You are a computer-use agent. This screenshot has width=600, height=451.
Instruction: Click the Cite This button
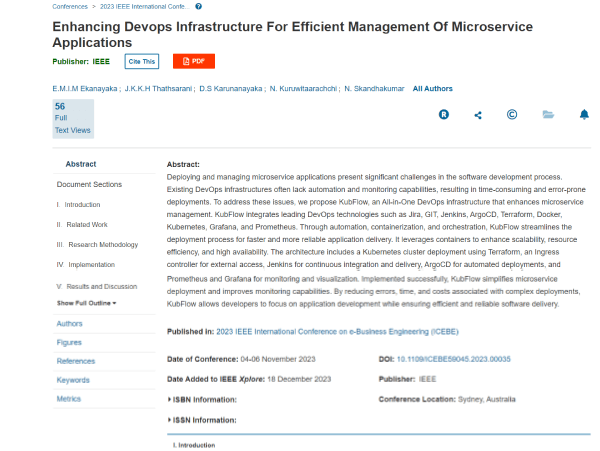pos(142,61)
